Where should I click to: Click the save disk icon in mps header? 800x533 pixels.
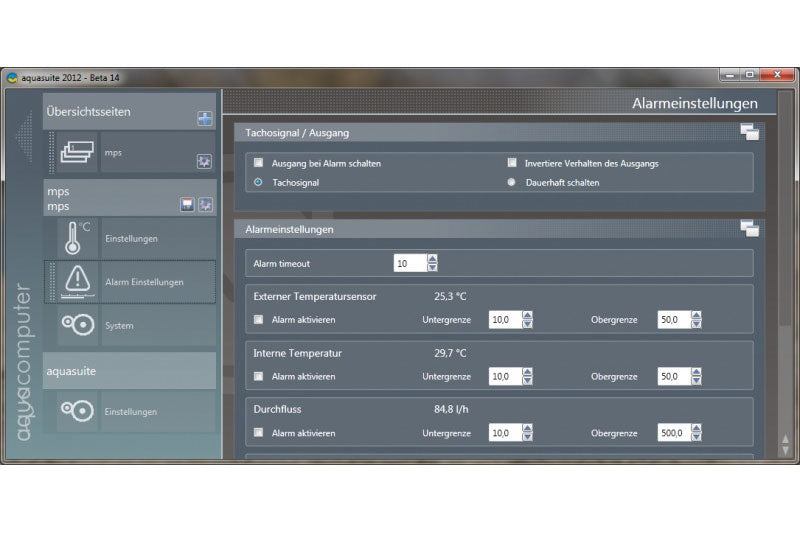[187, 204]
